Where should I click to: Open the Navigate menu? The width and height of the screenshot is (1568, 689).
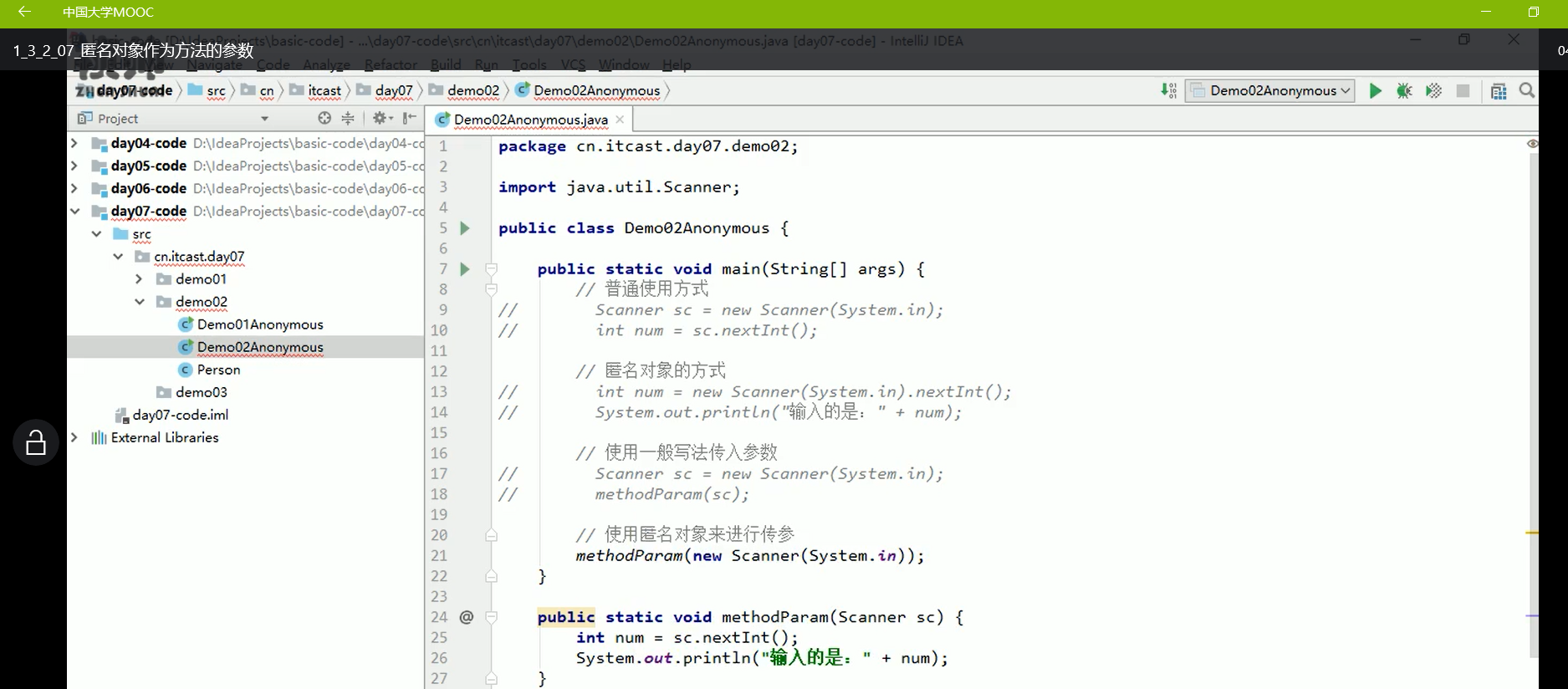coord(214,64)
